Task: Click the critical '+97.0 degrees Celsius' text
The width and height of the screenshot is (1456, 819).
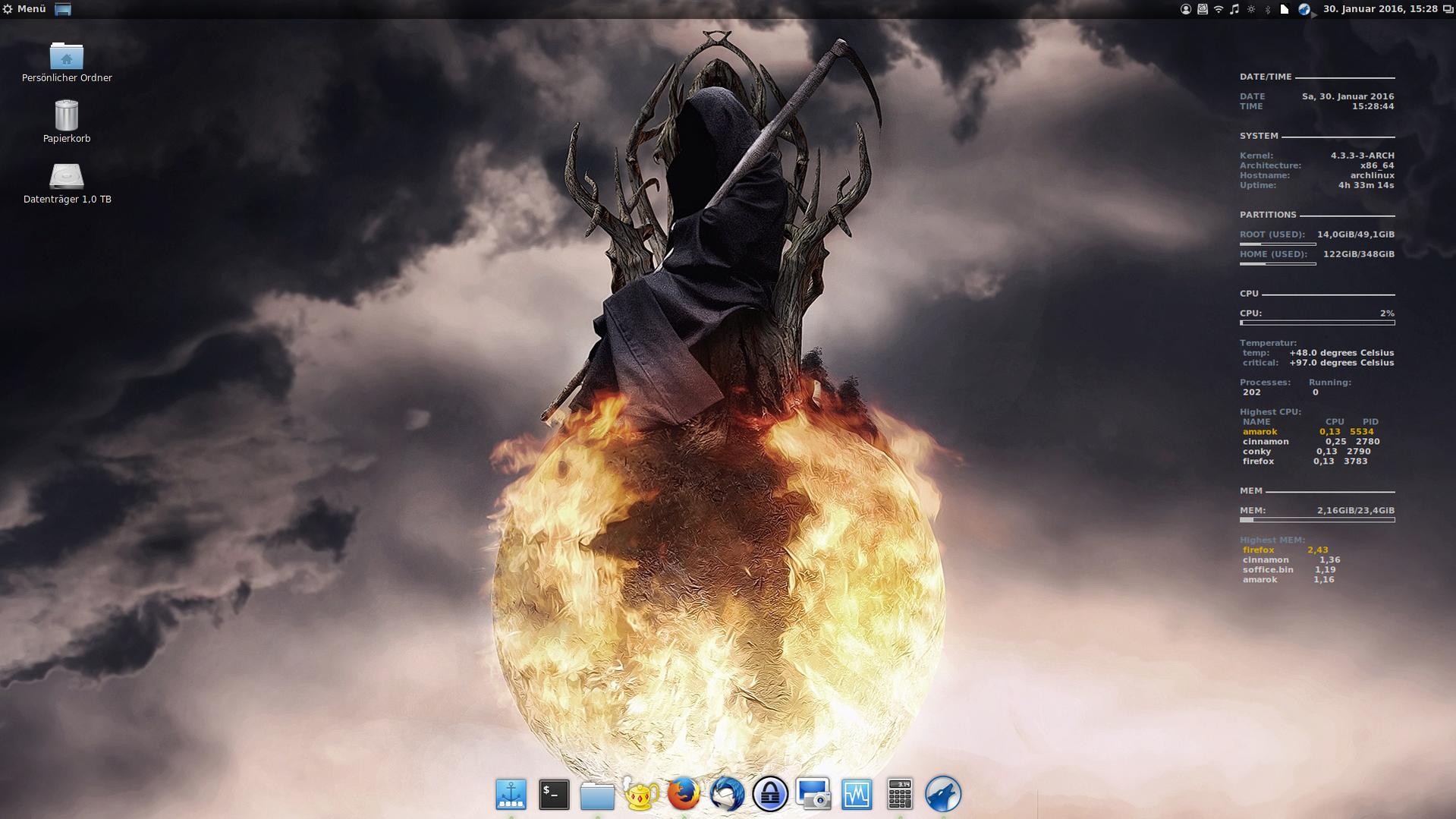Action: 1341,363
